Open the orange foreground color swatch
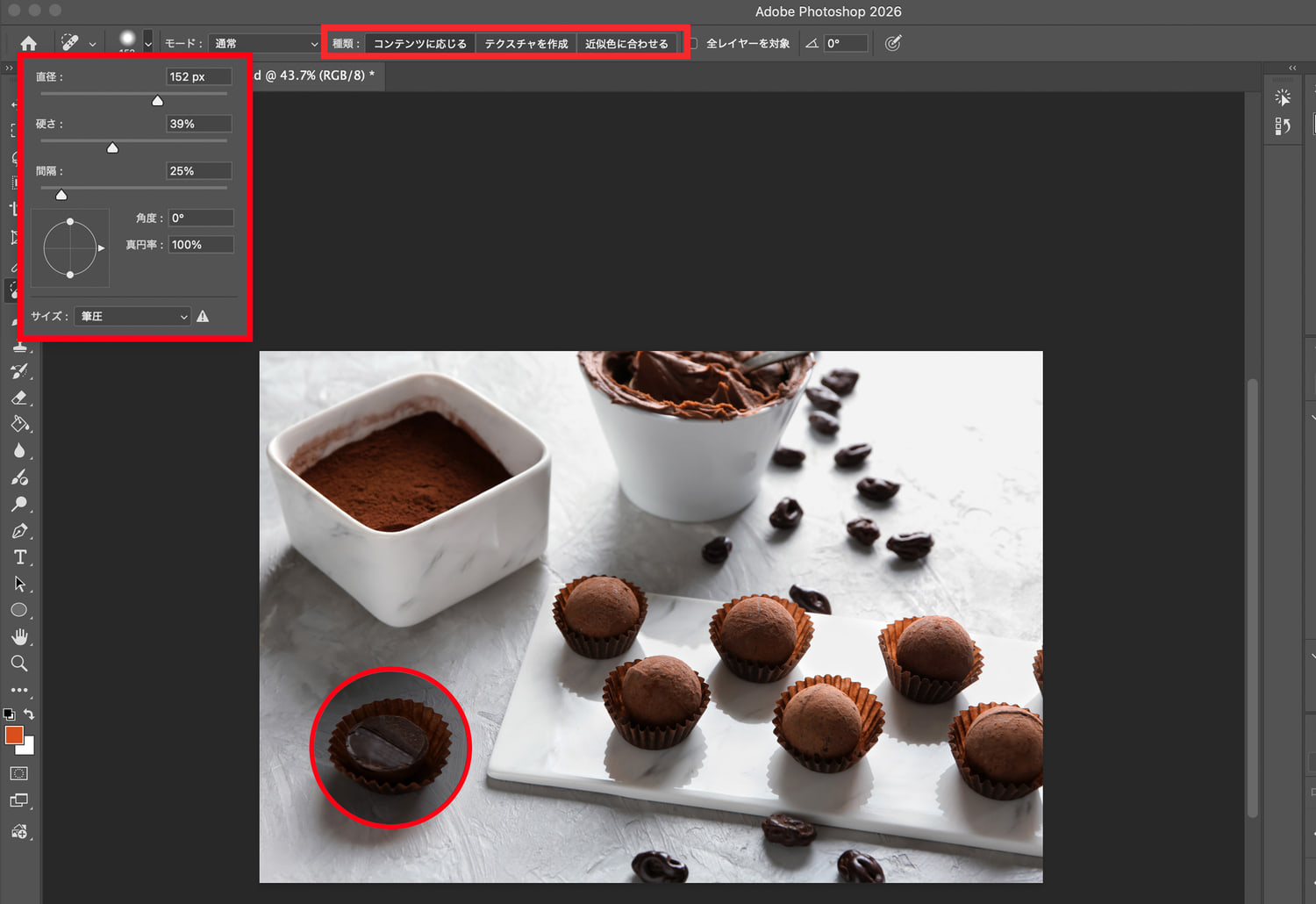 coord(13,735)
